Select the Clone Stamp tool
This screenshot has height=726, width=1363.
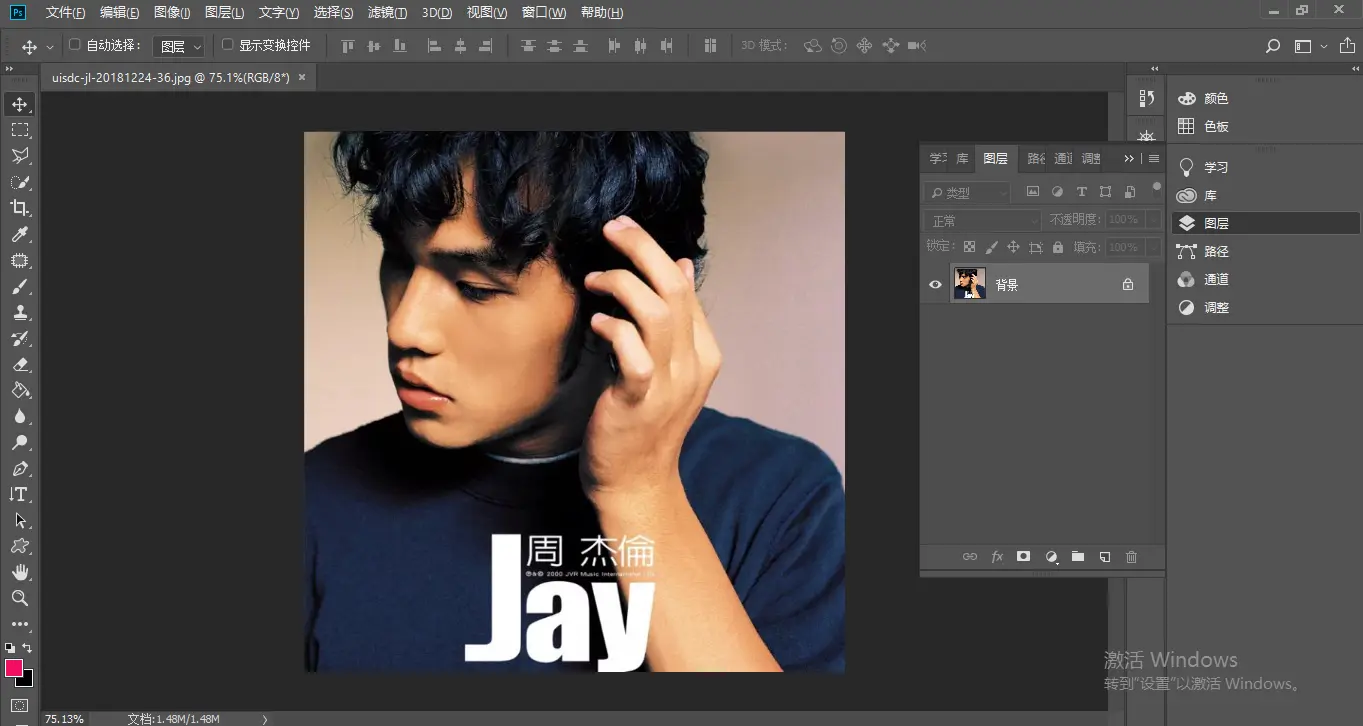click(x=20, y=312)
